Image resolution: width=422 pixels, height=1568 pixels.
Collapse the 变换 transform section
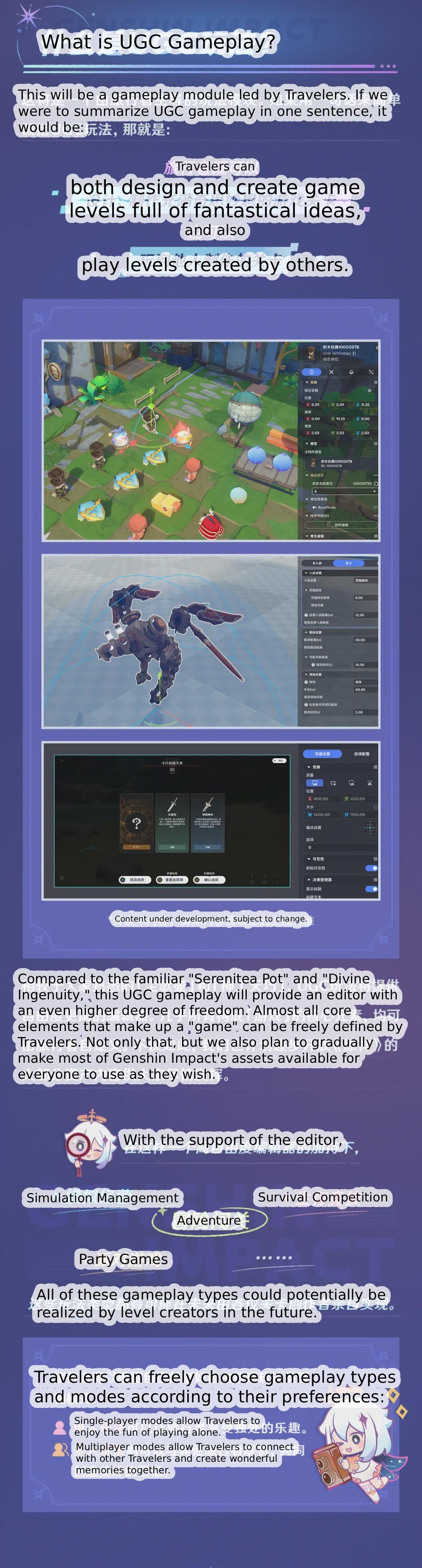point(307,382)
